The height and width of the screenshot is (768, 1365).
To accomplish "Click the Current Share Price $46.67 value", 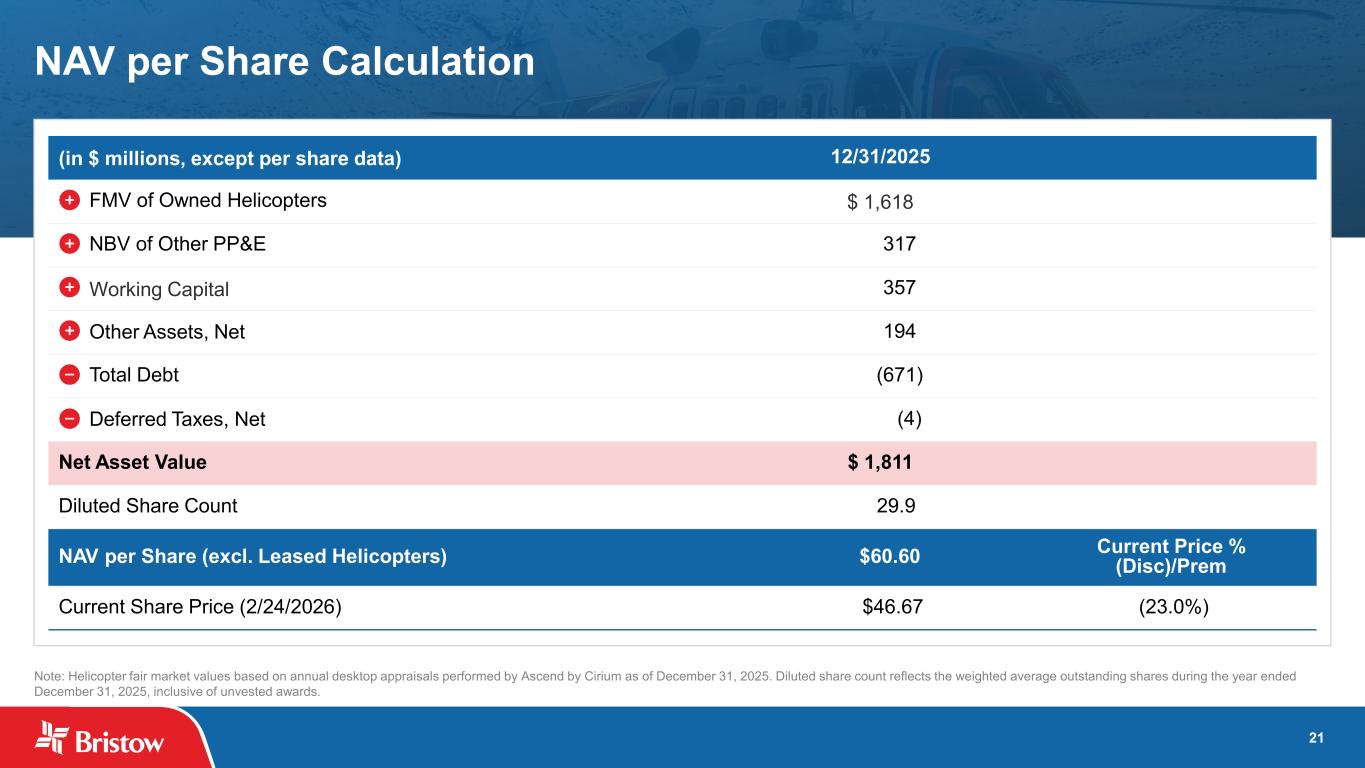I will (891, 607).
